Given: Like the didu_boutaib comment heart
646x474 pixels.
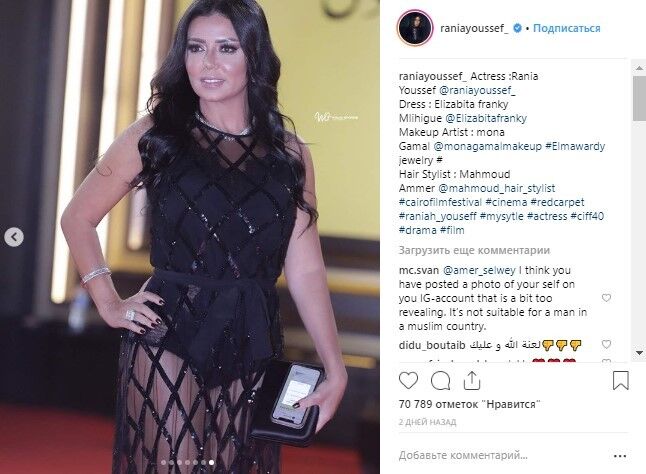Looking at the screenshot, I should tap(606, 344).
